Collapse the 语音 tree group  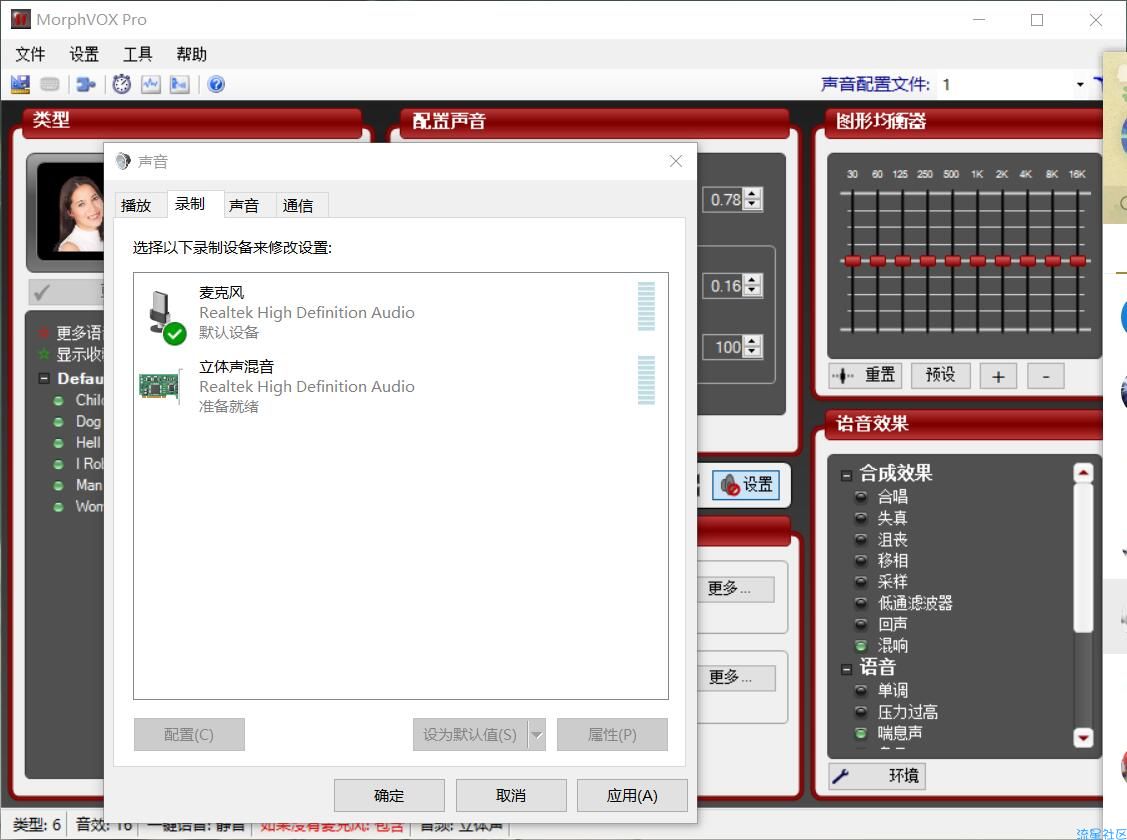tap(846, 669)
